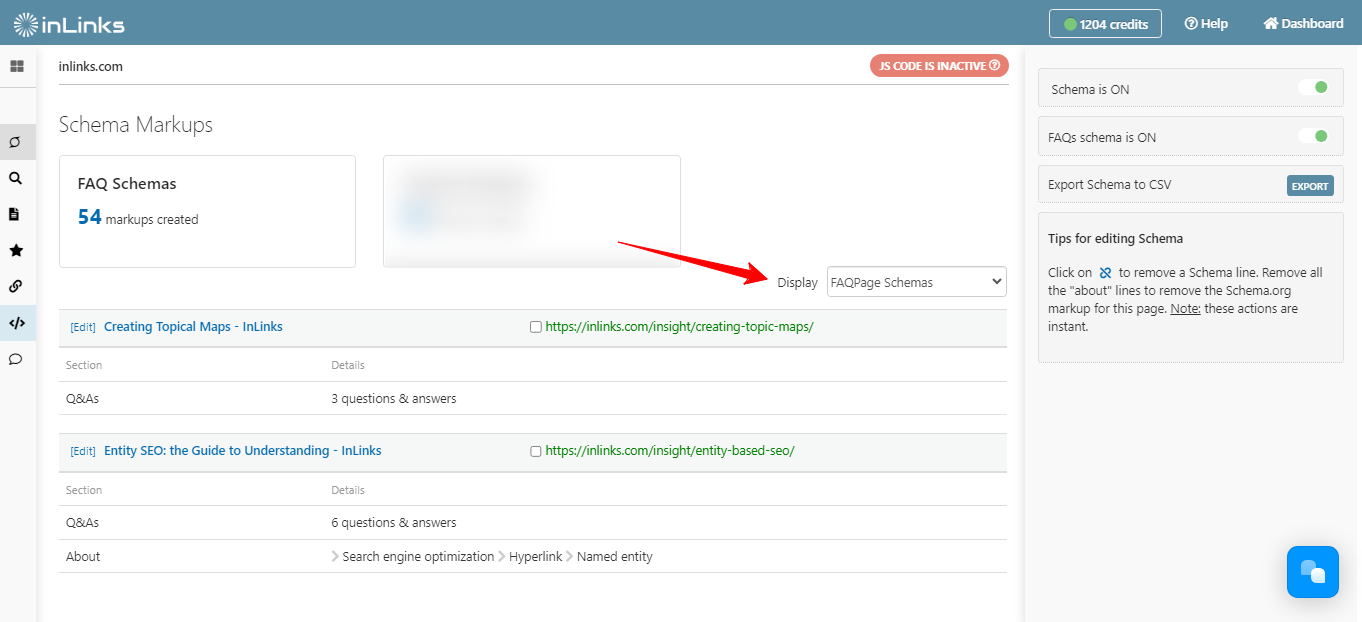Check the box for entity-based-seo URL
1362x622 pixels.
click(x=536, y=451)
